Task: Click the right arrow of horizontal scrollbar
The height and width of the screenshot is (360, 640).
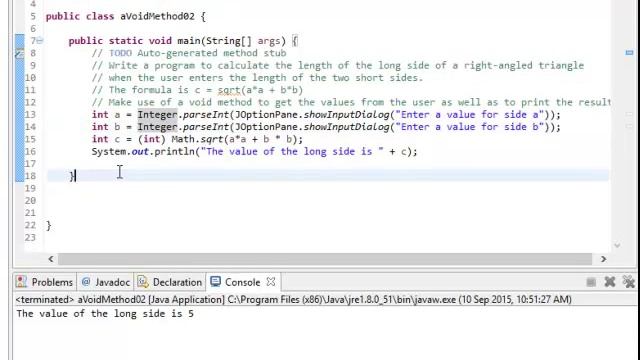Action: pyautogui.click(x=604, y=259)
